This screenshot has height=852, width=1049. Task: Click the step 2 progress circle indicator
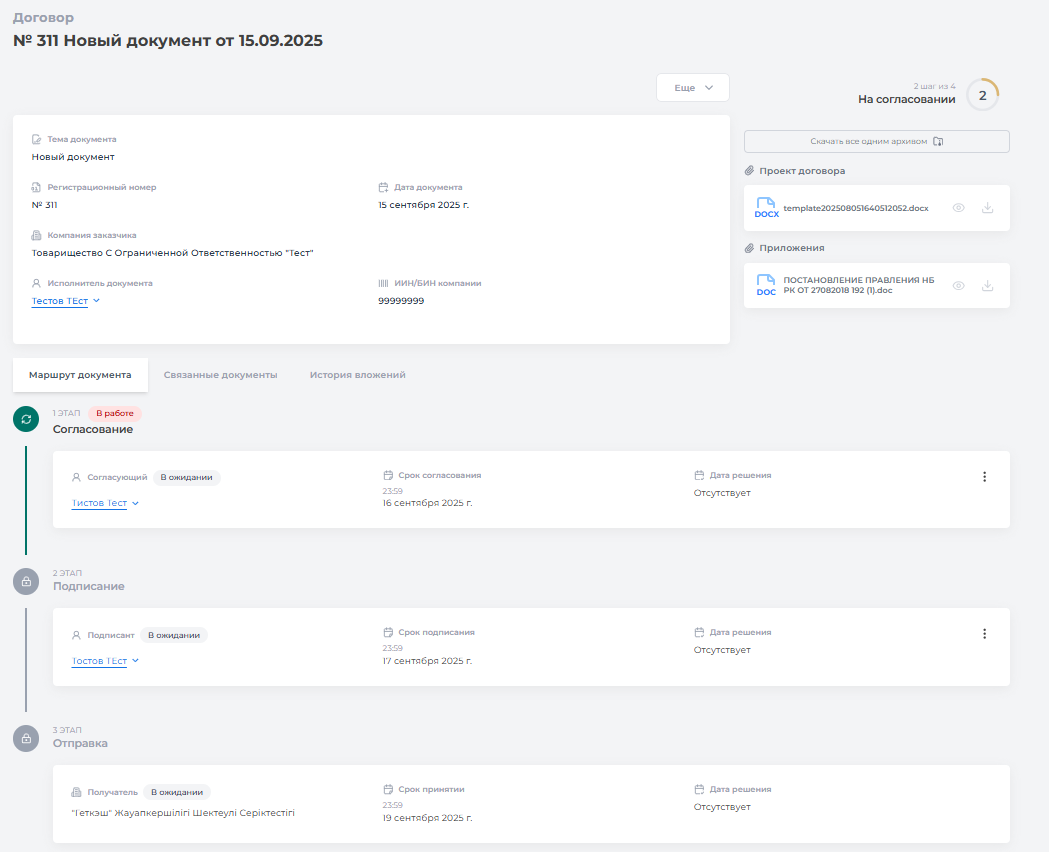coord(982,96)
